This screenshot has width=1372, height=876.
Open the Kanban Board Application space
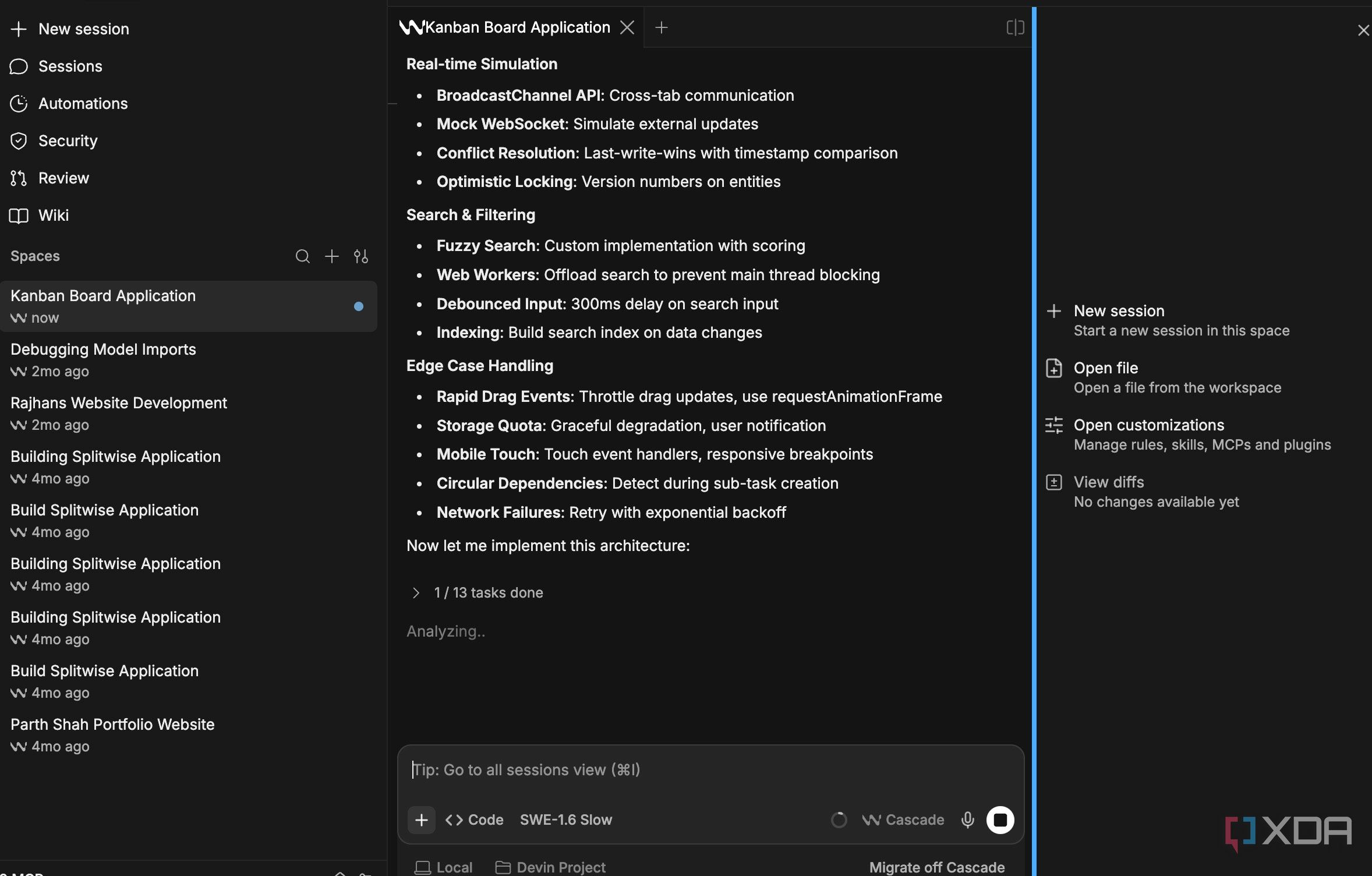coord(189,306)
